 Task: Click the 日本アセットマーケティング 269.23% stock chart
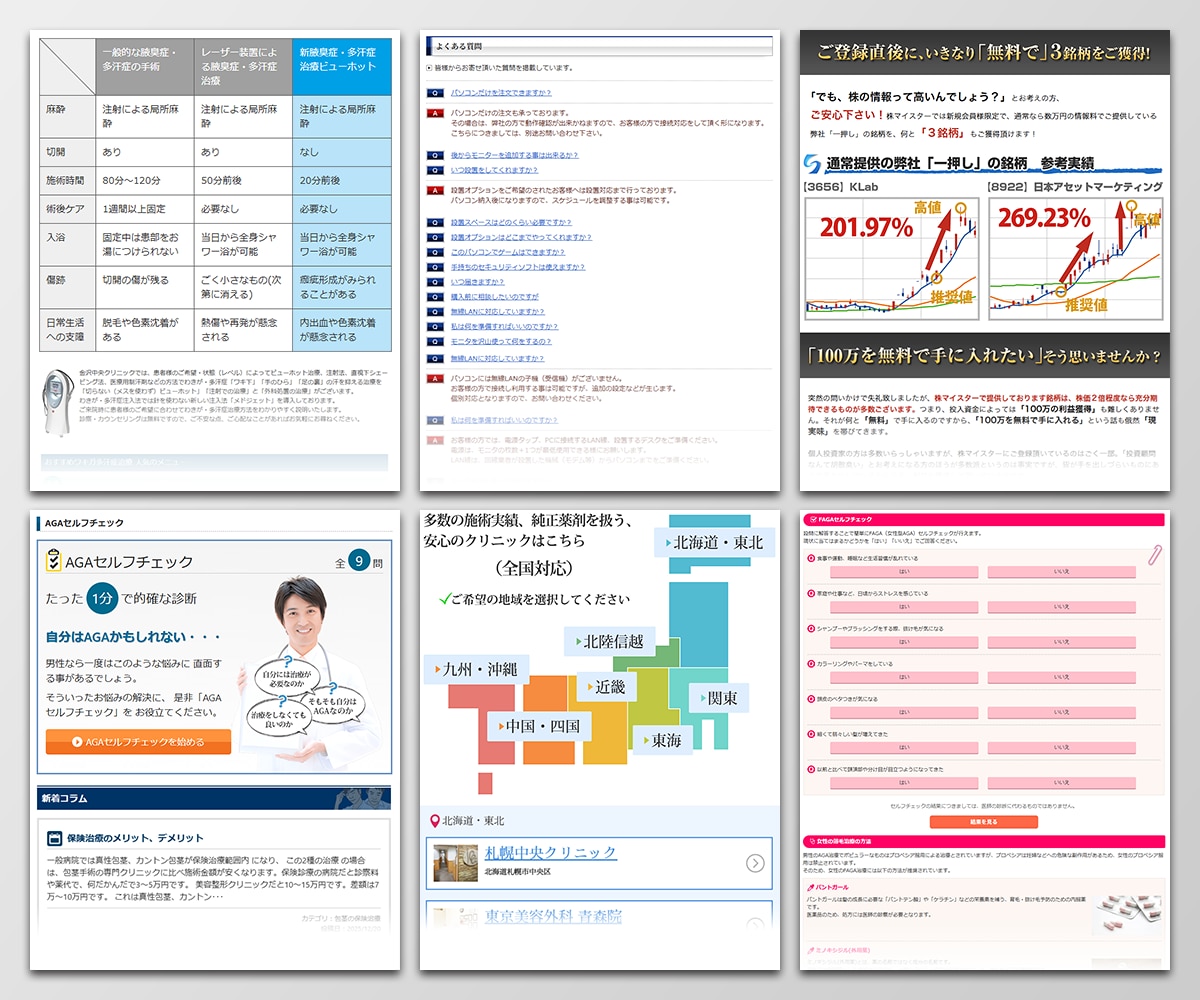1077,258
